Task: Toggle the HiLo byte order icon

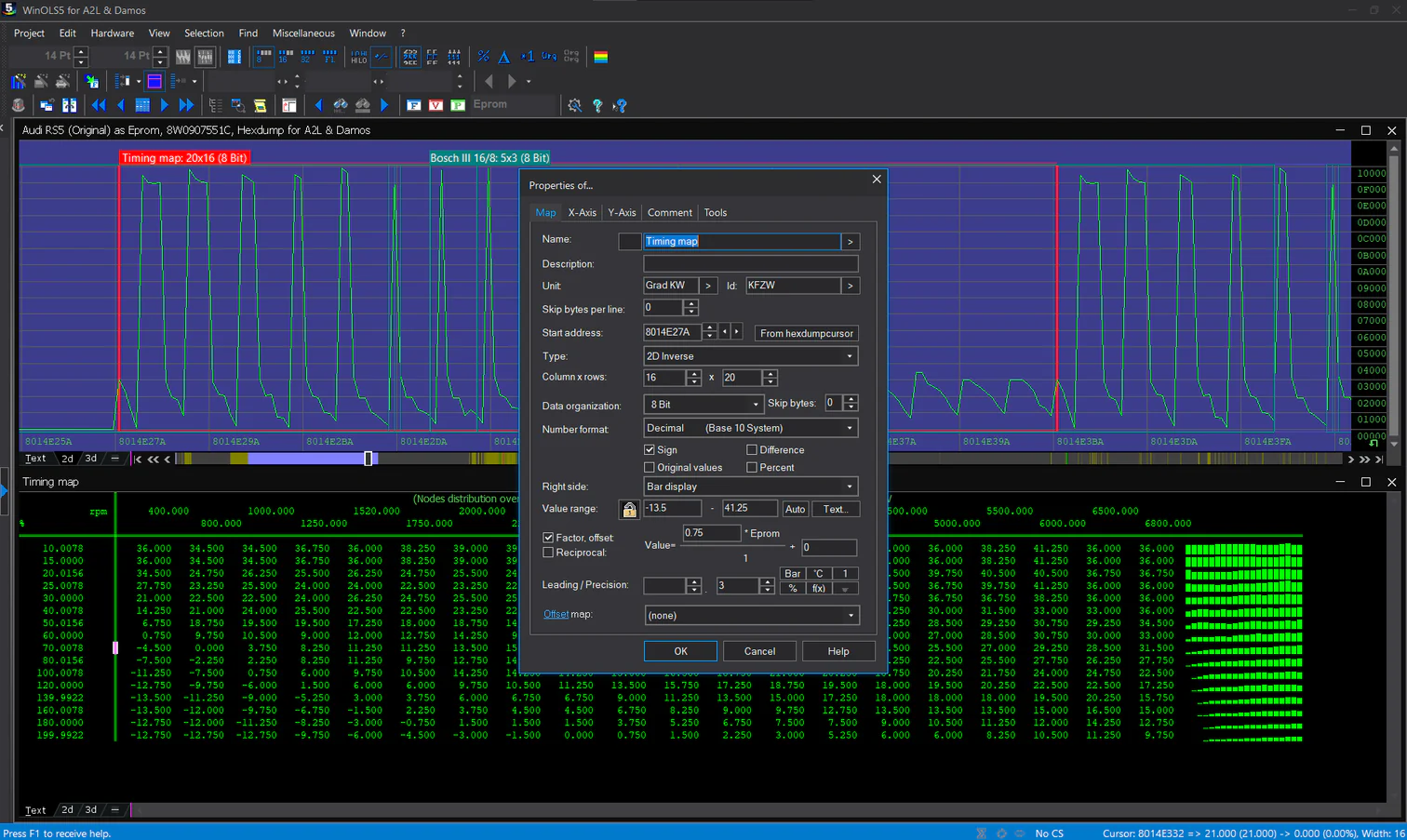Action: coord(359,57)
